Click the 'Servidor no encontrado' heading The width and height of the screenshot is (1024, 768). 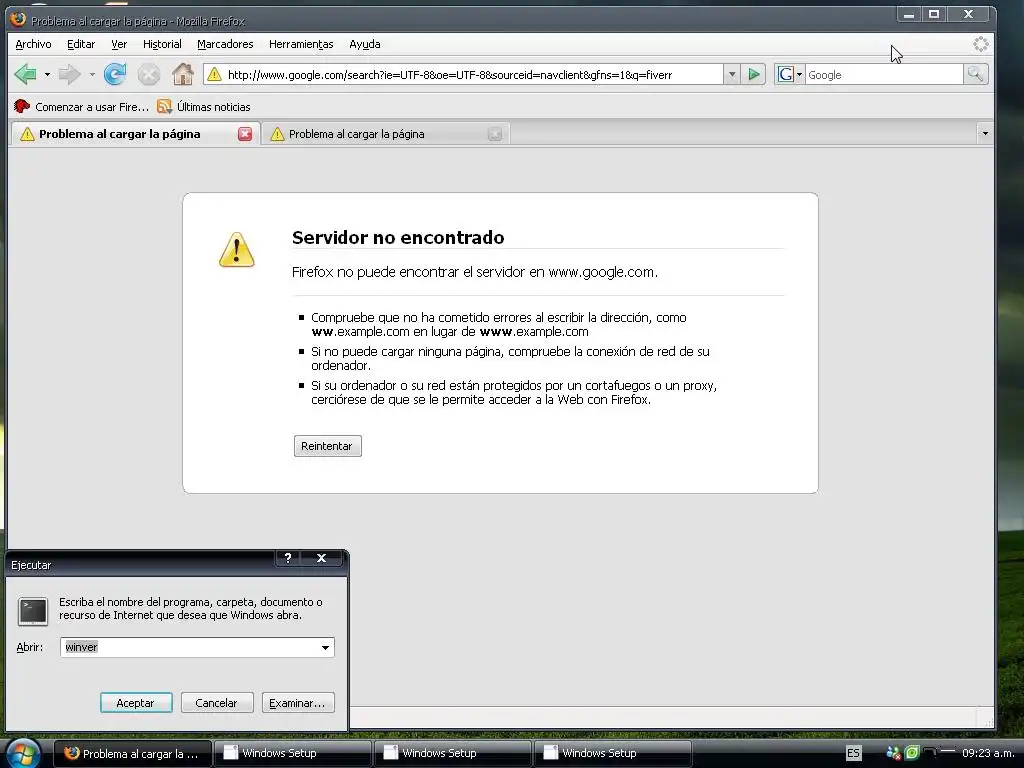398,237
